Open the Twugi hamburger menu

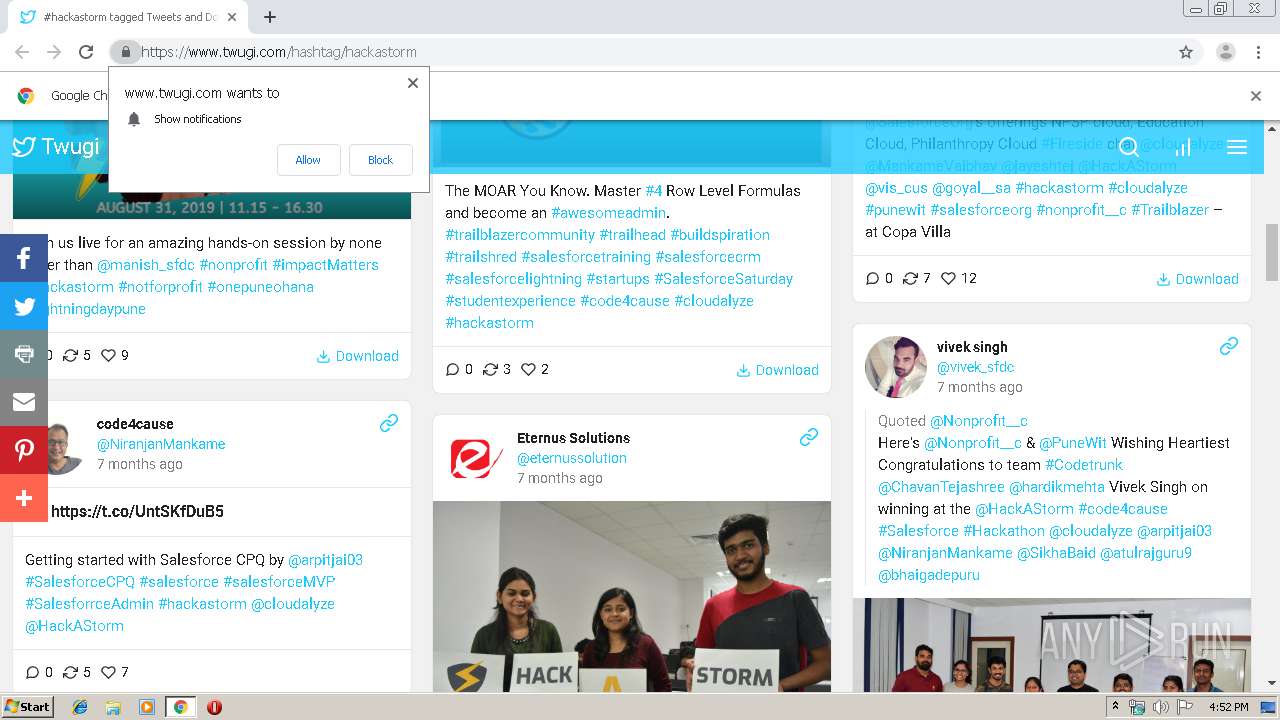1237,147
